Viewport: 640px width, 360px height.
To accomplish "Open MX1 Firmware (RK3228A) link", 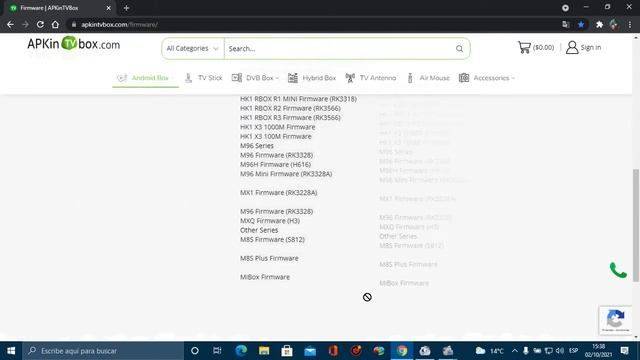I will pyautogui.click(x=279, y=193).
